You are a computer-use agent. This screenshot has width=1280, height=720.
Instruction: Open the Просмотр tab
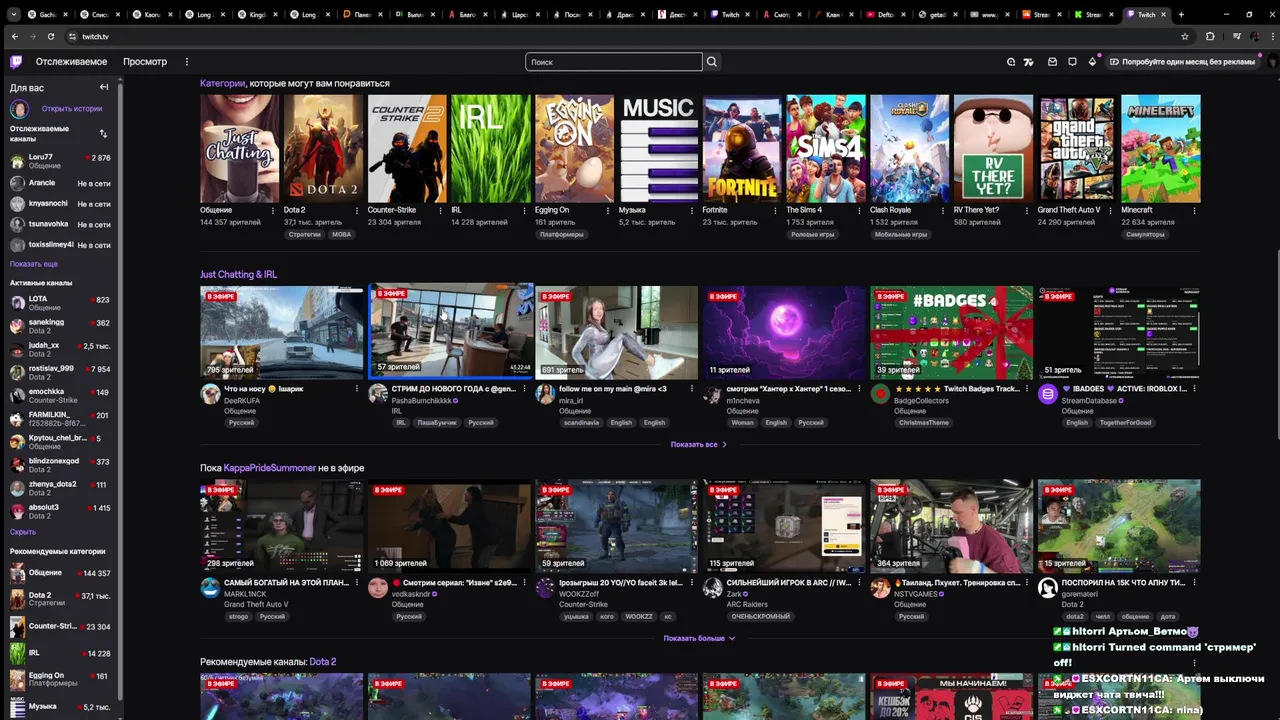point(145,62)
